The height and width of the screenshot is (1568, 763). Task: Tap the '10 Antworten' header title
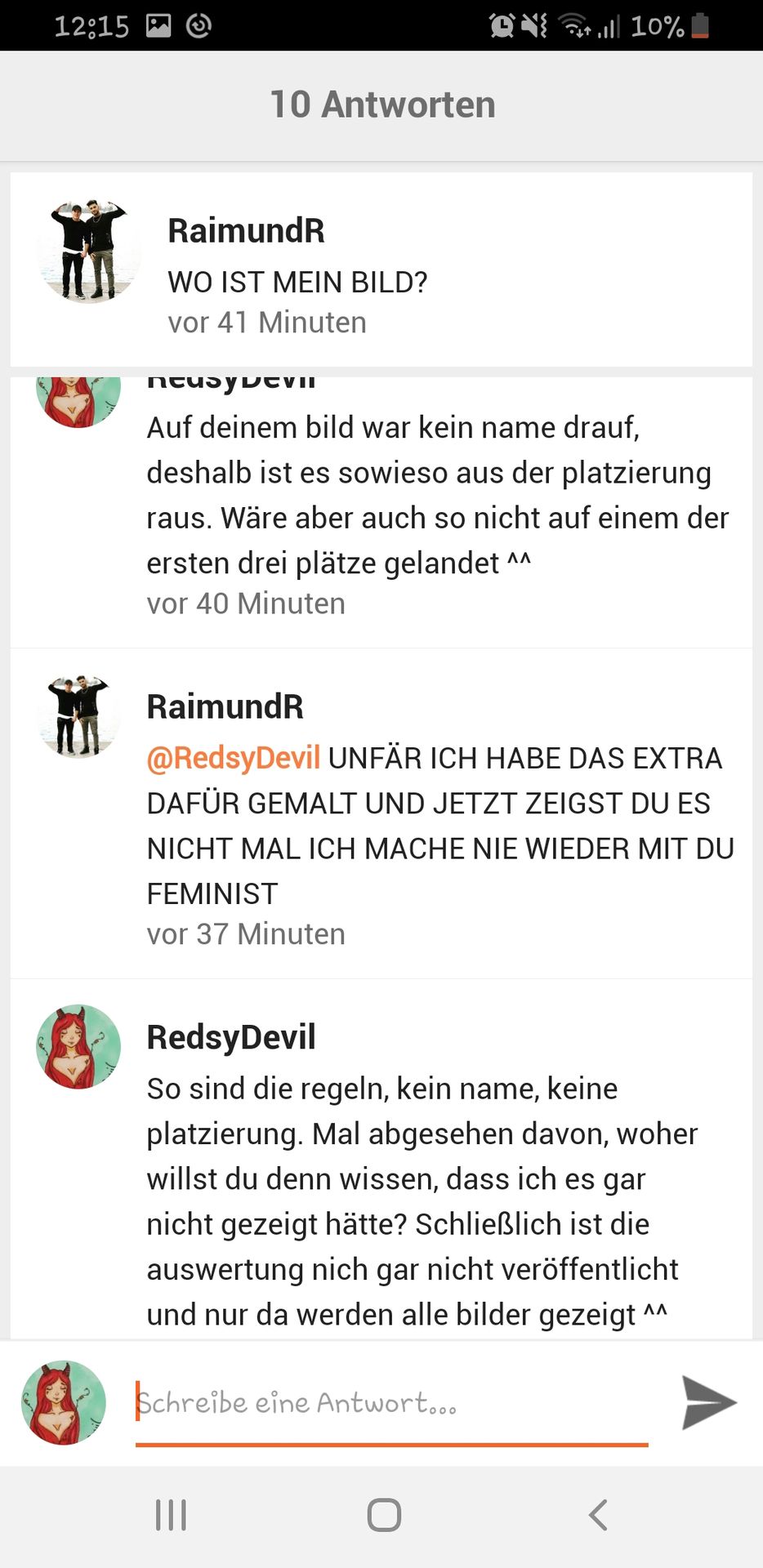(x=382, y=105)
